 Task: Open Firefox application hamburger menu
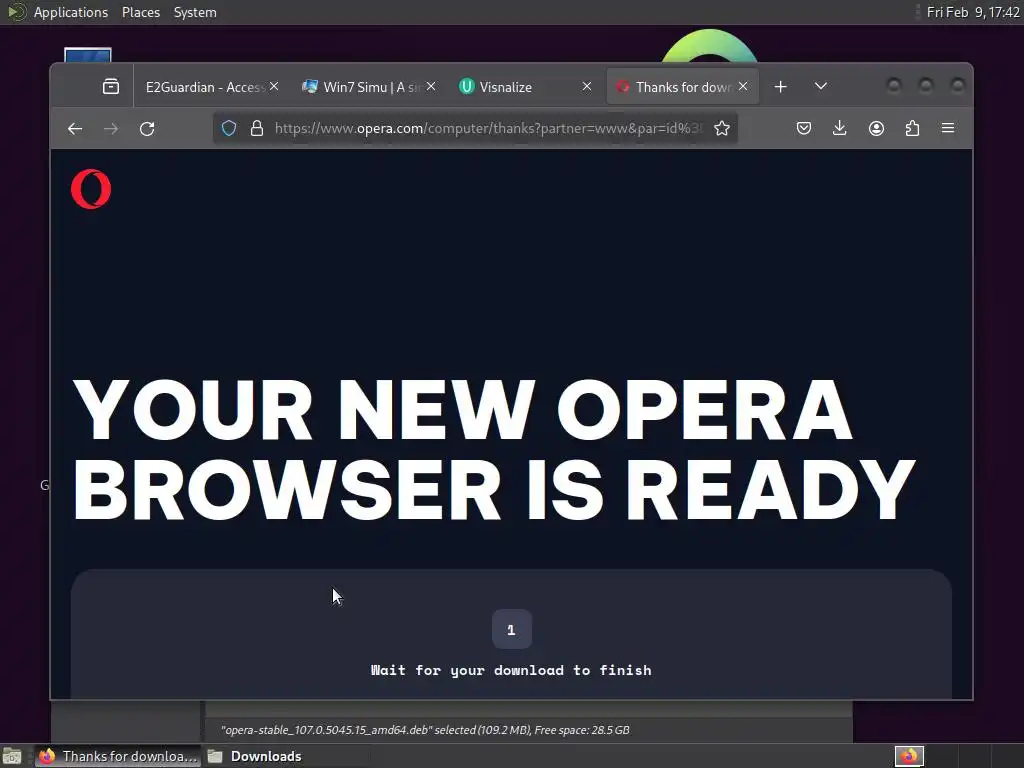pos(948,129)
